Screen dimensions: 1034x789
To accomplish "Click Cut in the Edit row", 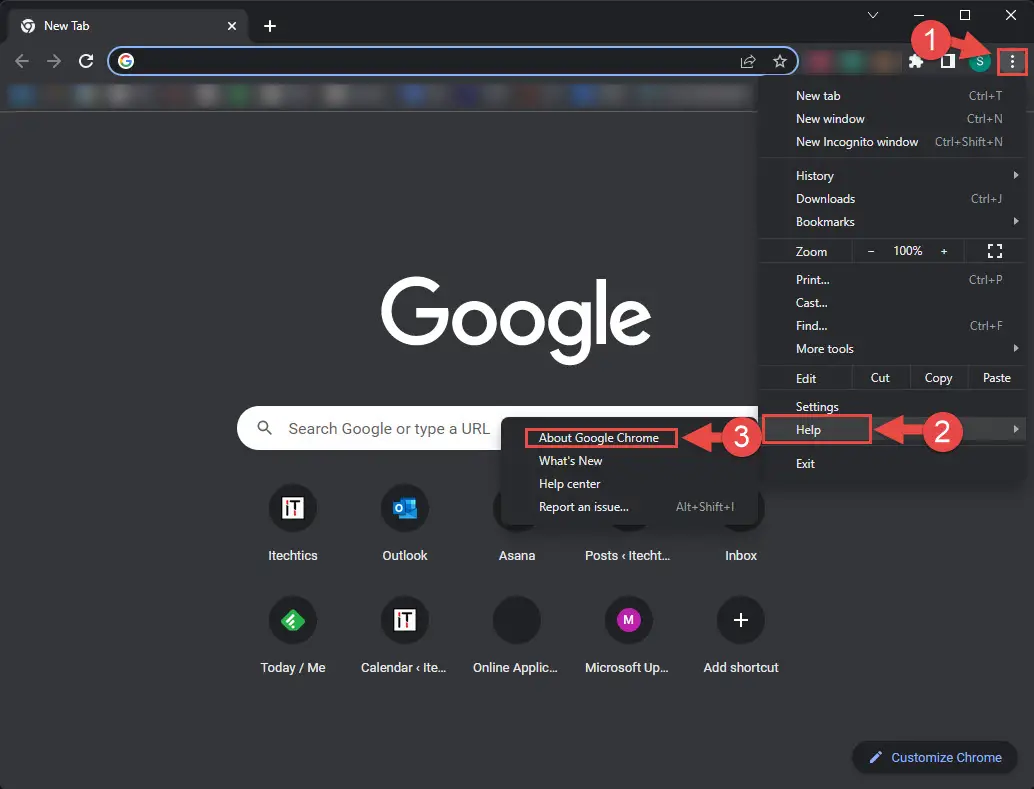I will (880, 378).
